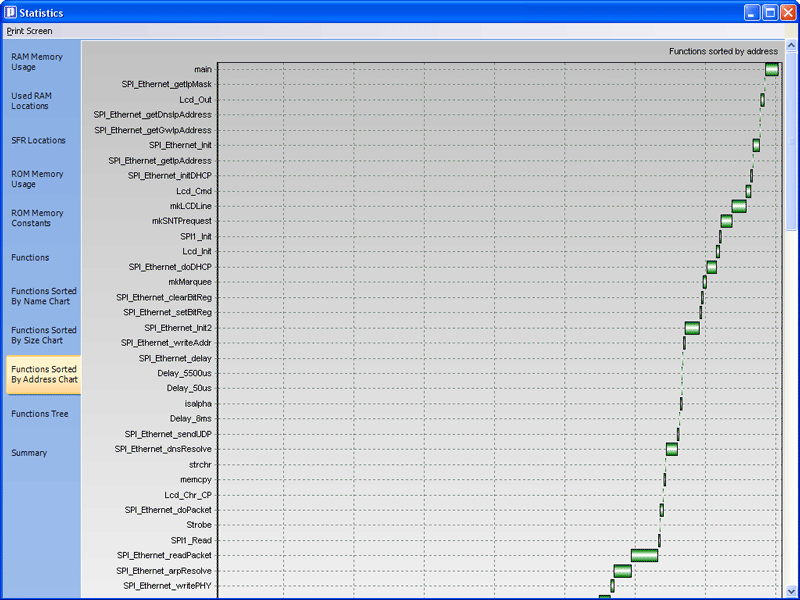800x600 pixels.
Task: Click the SPI_Ethernet_getIpMask label
Action: tap(166, 84)
